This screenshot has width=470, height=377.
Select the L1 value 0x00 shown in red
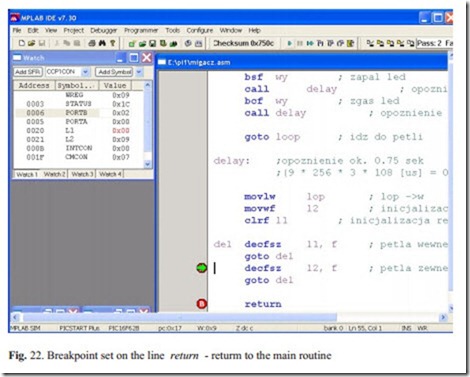coord(121,130)
